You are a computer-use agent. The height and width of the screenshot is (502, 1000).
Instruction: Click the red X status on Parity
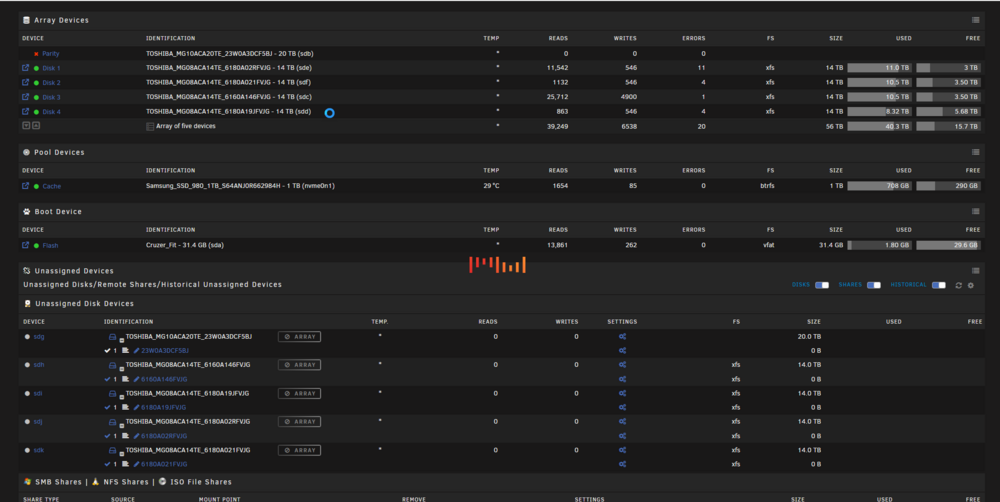(36, 54)
